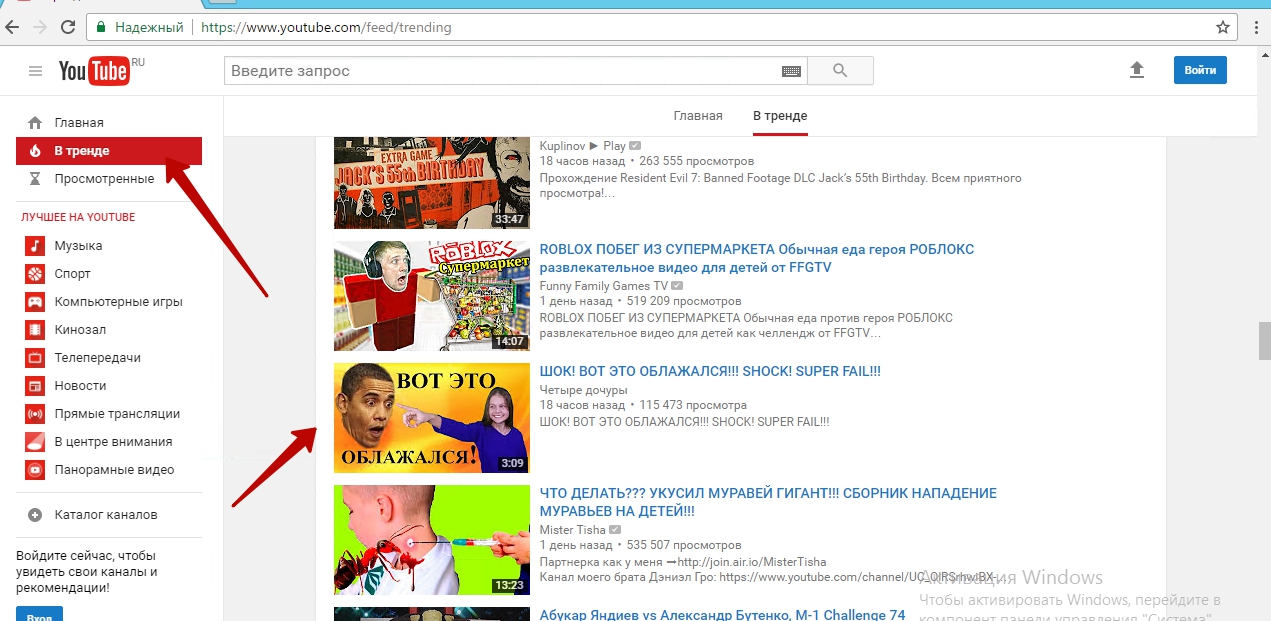
Task: Switch to the Главная tab above the feed
Action: pos(698,116)
